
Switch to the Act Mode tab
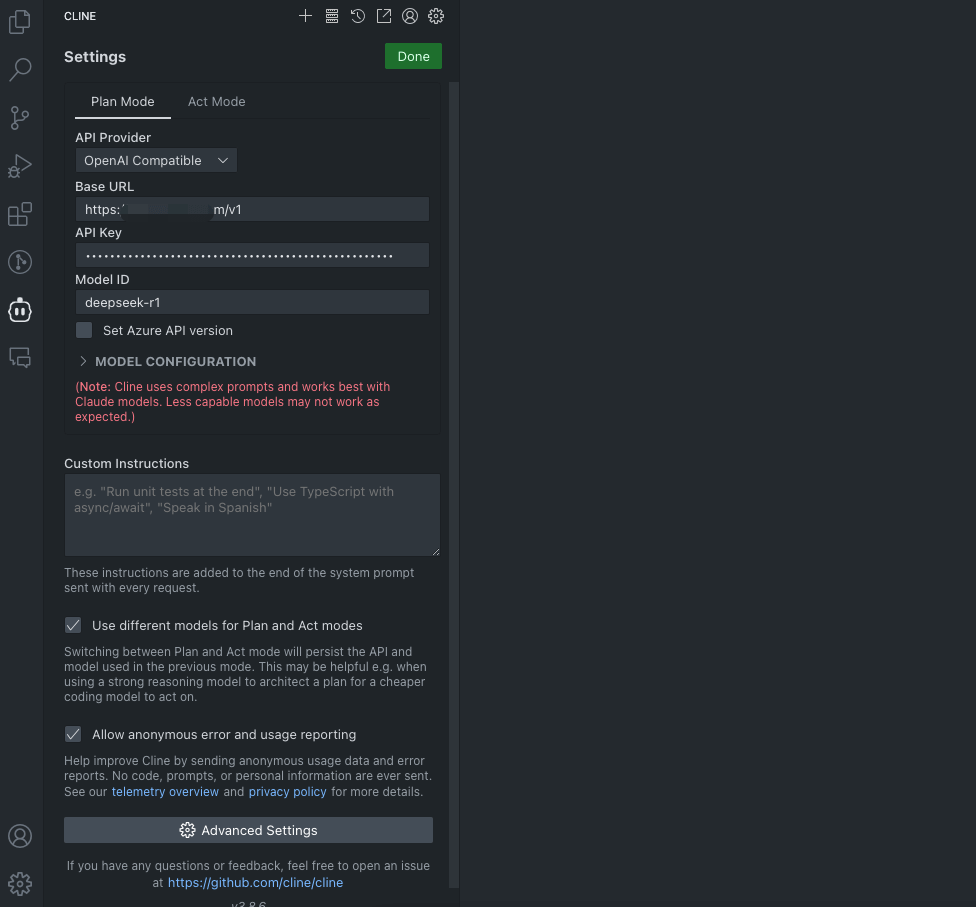(217, 101)
